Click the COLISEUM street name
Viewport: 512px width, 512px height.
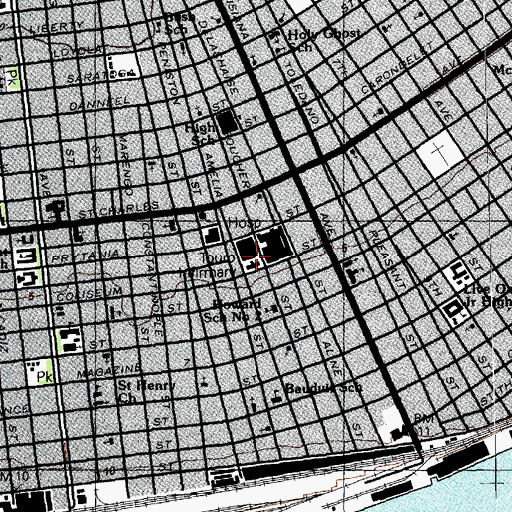[89, 294]
